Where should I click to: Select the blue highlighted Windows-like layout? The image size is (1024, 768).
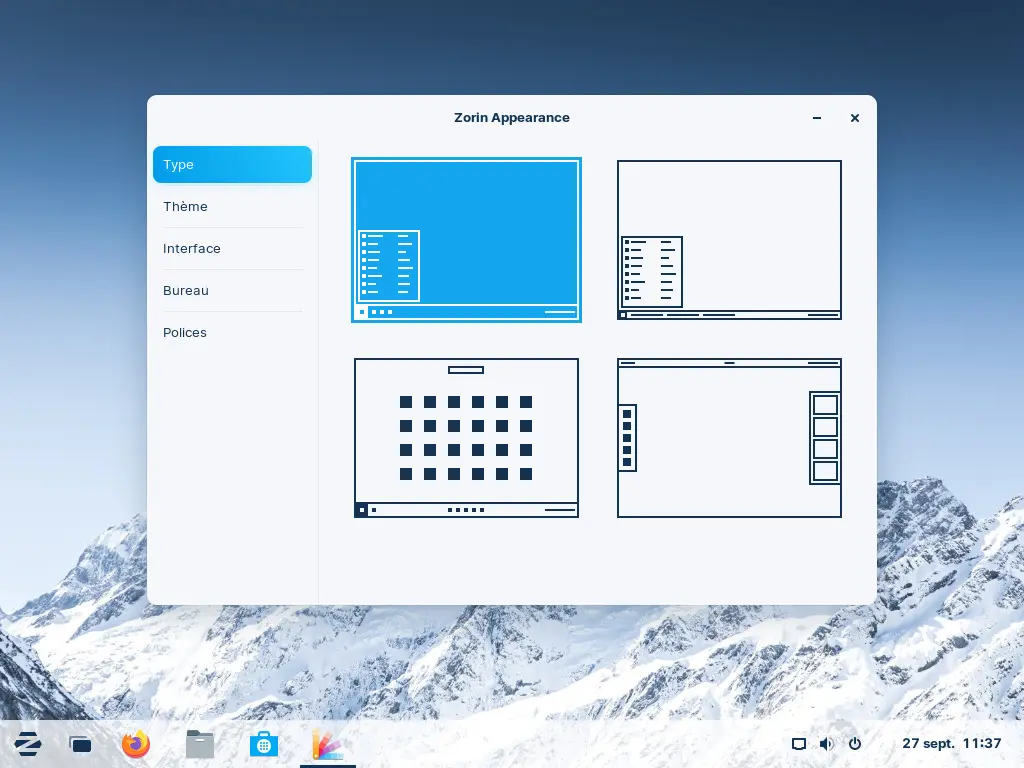[x=466, y=240]
